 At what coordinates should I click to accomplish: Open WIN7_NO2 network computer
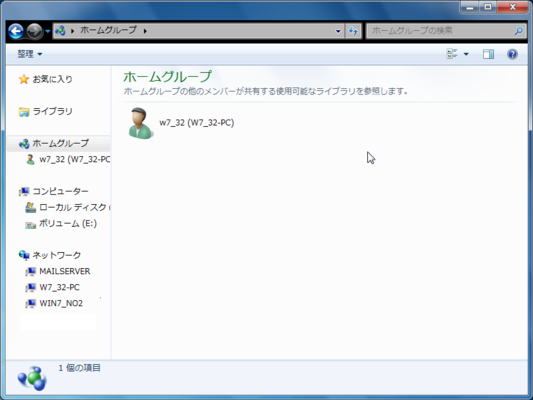pyautogui.click(x=61, y=303)
